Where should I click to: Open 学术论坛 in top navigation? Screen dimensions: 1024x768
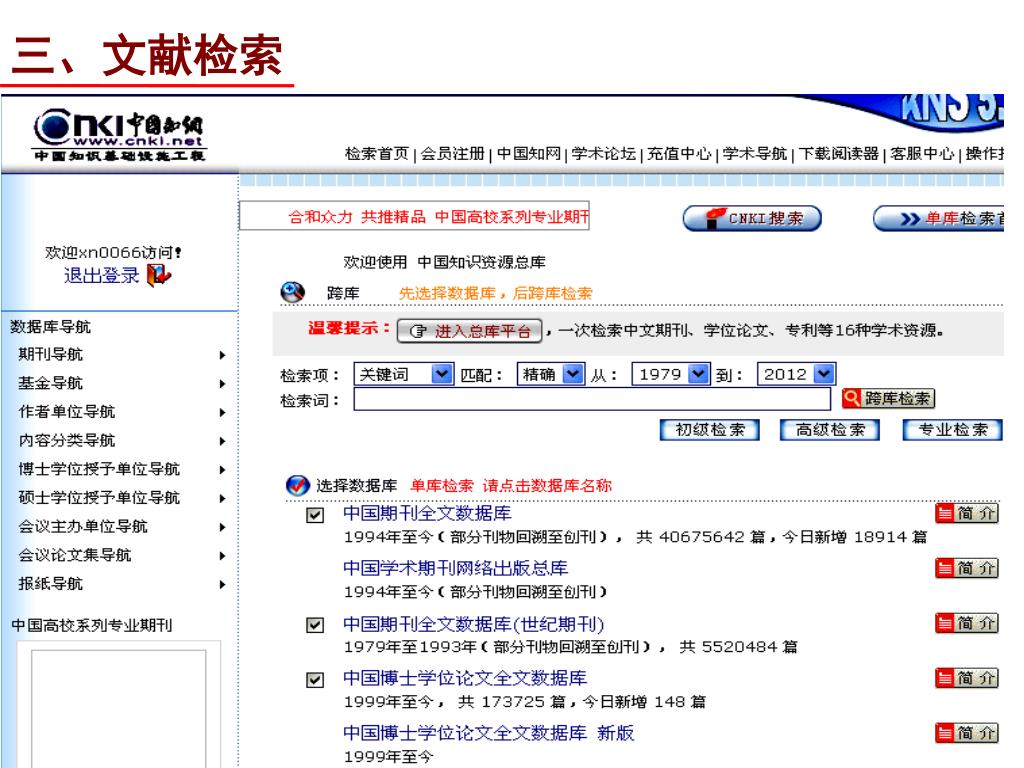[x=603, y=153]
